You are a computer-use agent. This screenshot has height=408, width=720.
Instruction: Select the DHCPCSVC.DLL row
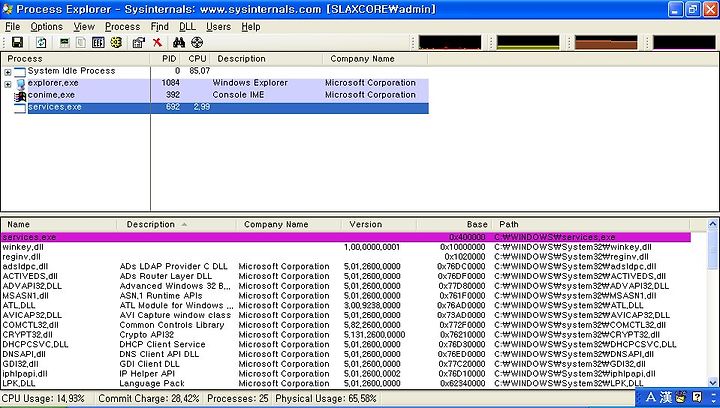pos(346,344)
